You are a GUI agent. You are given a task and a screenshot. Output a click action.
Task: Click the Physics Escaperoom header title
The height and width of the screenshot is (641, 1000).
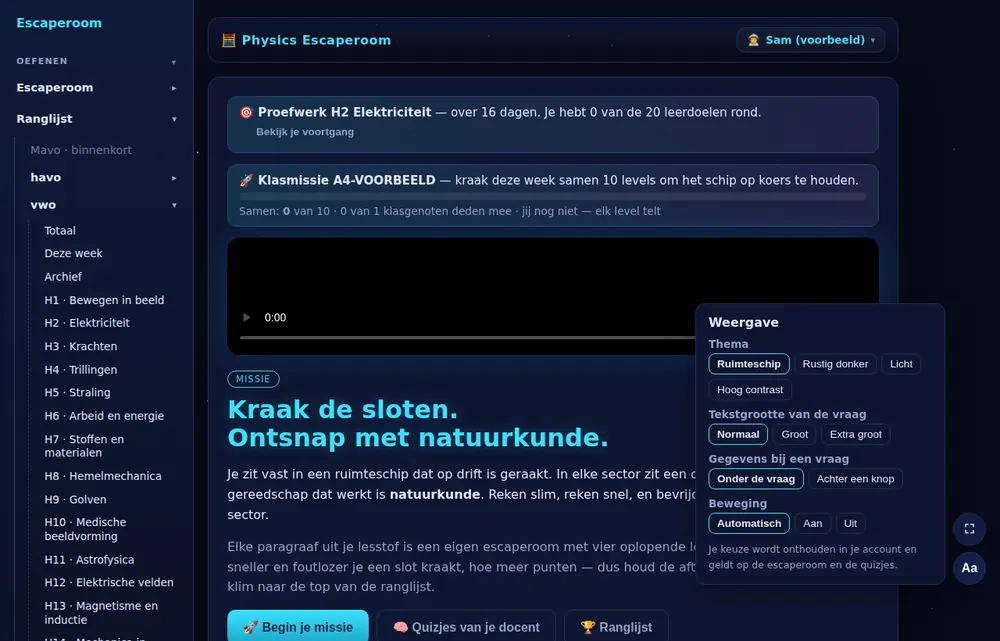(x=316, y=40)
